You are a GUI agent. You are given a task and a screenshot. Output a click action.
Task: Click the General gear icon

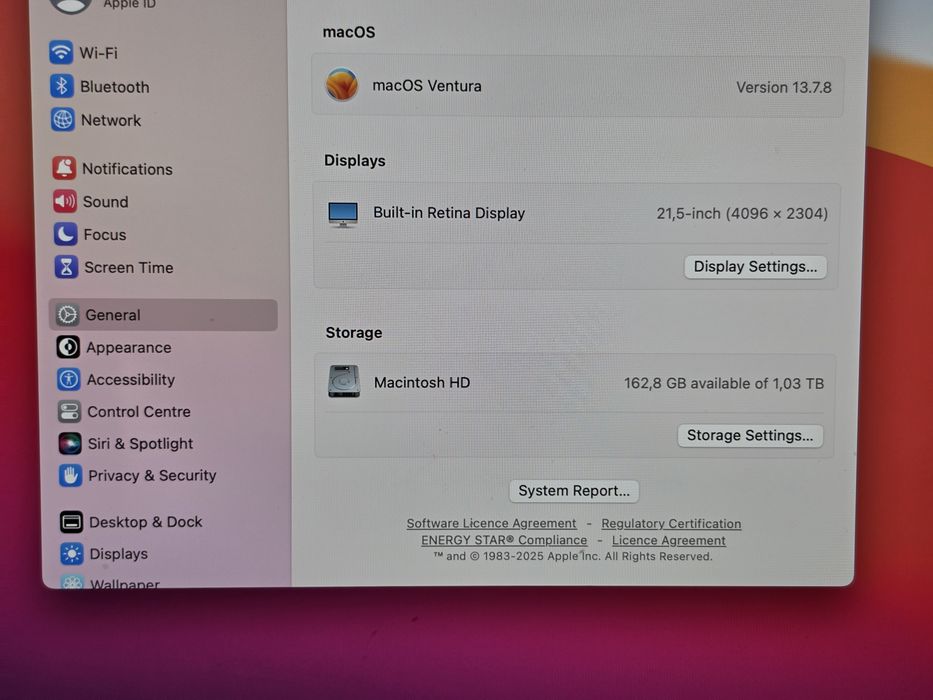(67, 314)
